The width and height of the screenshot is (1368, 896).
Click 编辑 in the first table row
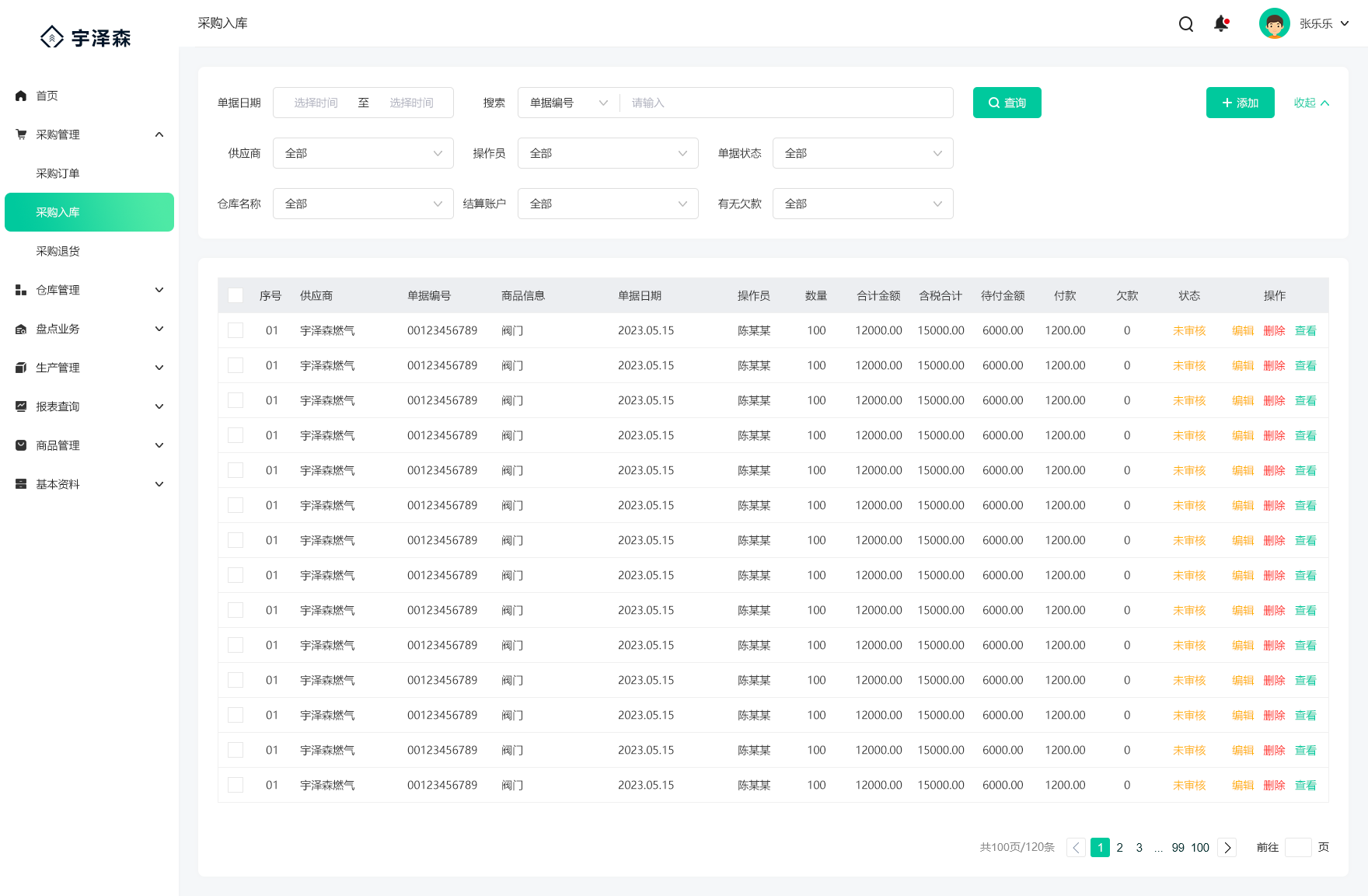(x=1243, y=330)
